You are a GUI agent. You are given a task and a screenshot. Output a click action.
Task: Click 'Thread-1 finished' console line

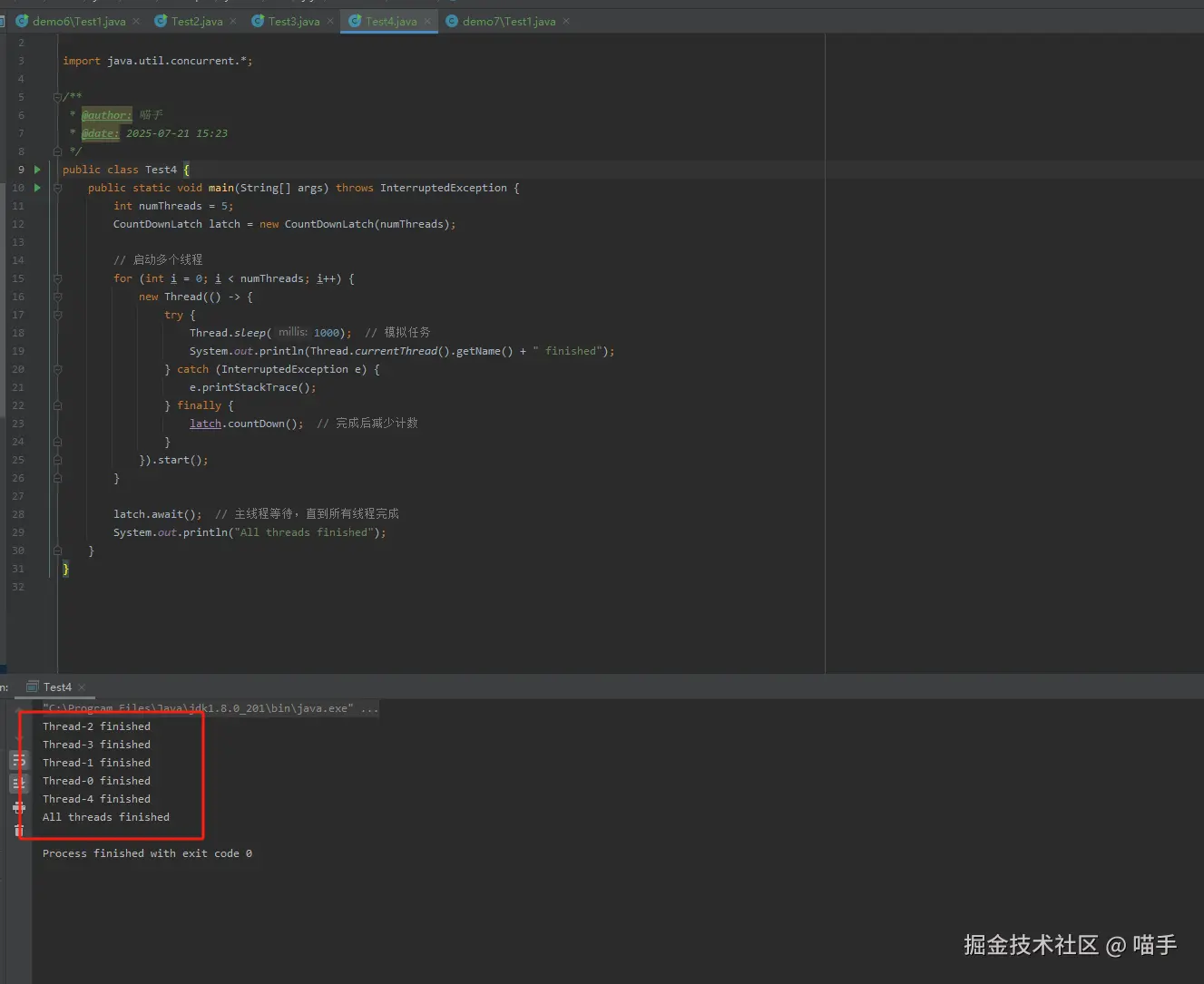click(x=96, y=763)
